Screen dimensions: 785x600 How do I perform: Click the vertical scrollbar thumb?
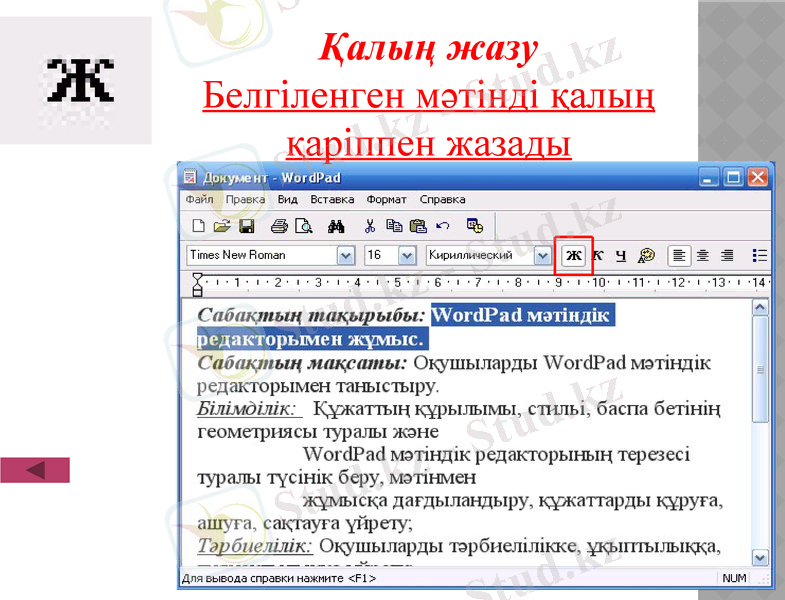(760, 370)
